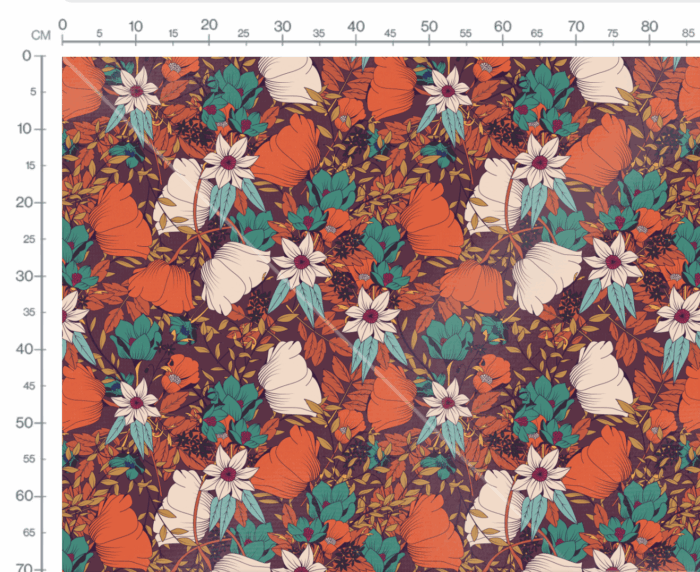Click the 60 mark on the horizontal ruler
This screenshot has height=572, width=700.
coord(502,26)
